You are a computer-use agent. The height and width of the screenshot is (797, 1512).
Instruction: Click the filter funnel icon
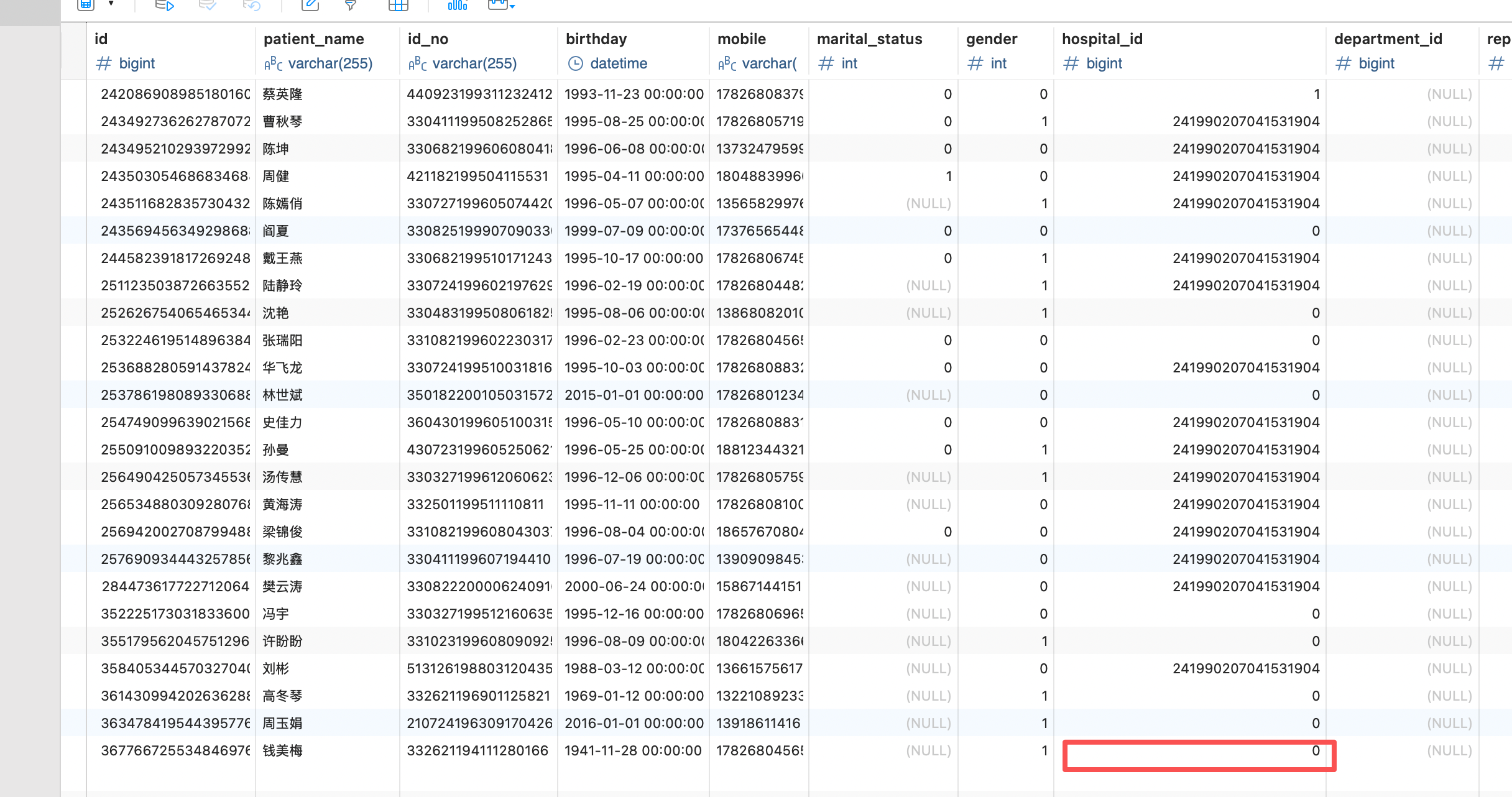coord(351,6)
